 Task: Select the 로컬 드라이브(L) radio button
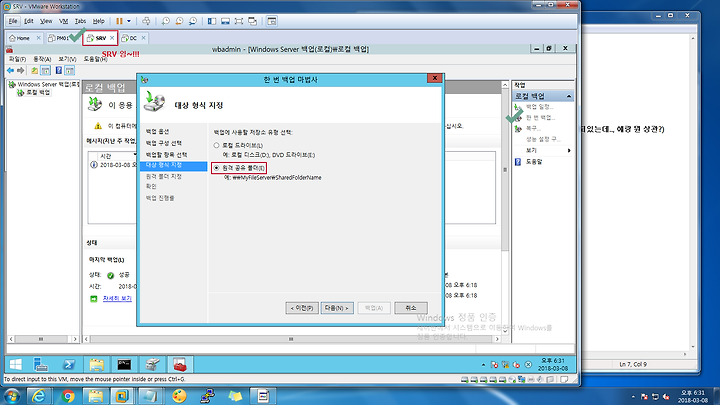click(216, 145)
